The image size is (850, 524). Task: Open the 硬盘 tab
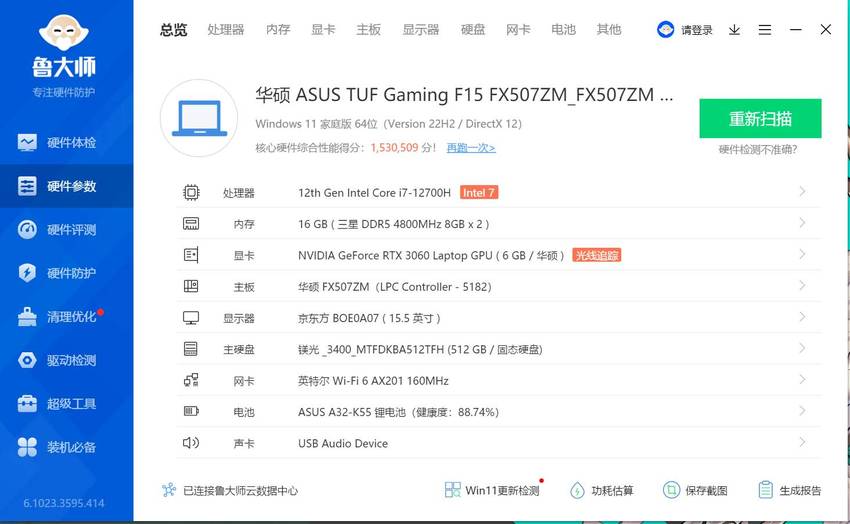coord(473,30)
